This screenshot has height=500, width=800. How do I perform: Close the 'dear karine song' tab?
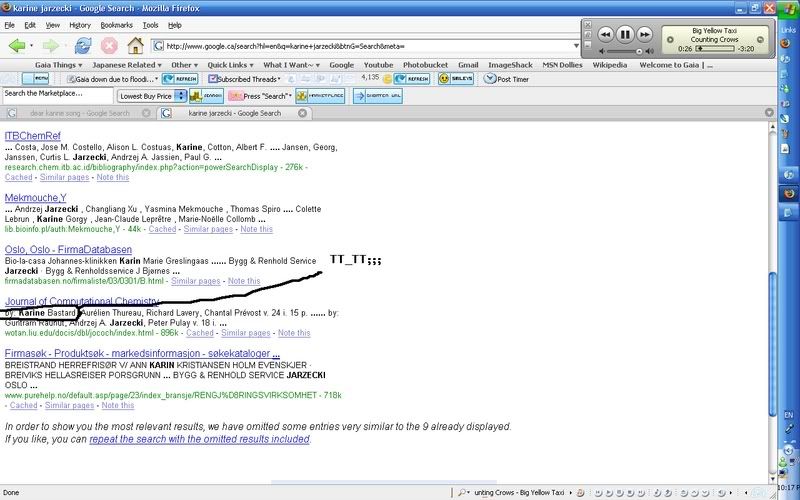pyautogui.click(x=146, y=113)
